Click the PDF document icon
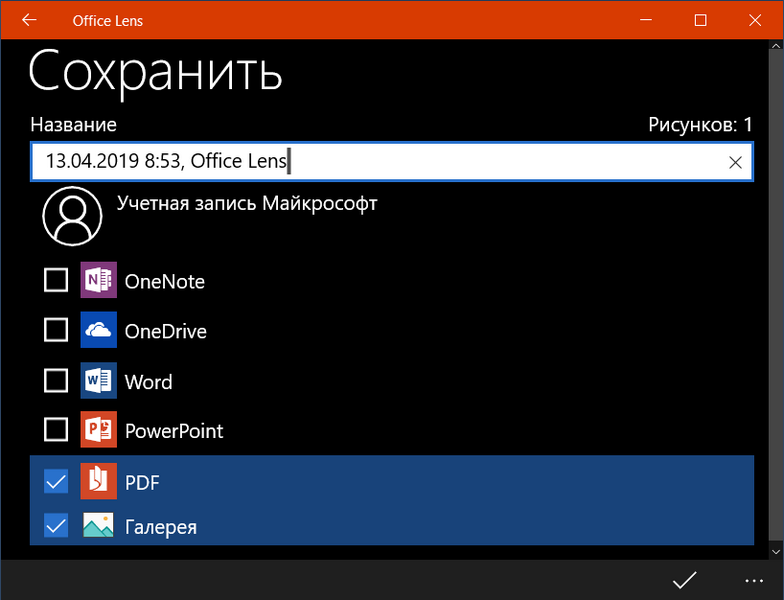The image size is (784, 600). (98, 481)
